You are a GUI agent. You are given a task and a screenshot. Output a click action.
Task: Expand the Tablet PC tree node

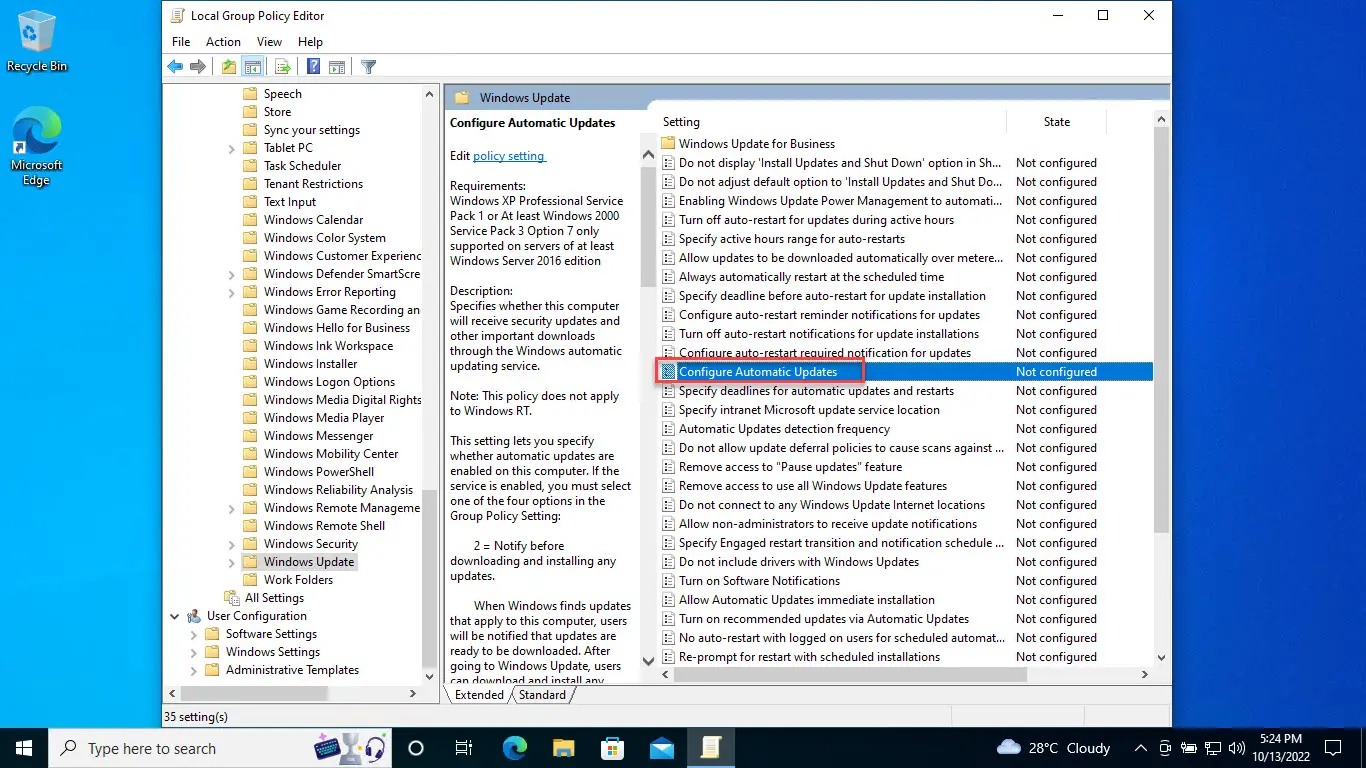(232, 148)
